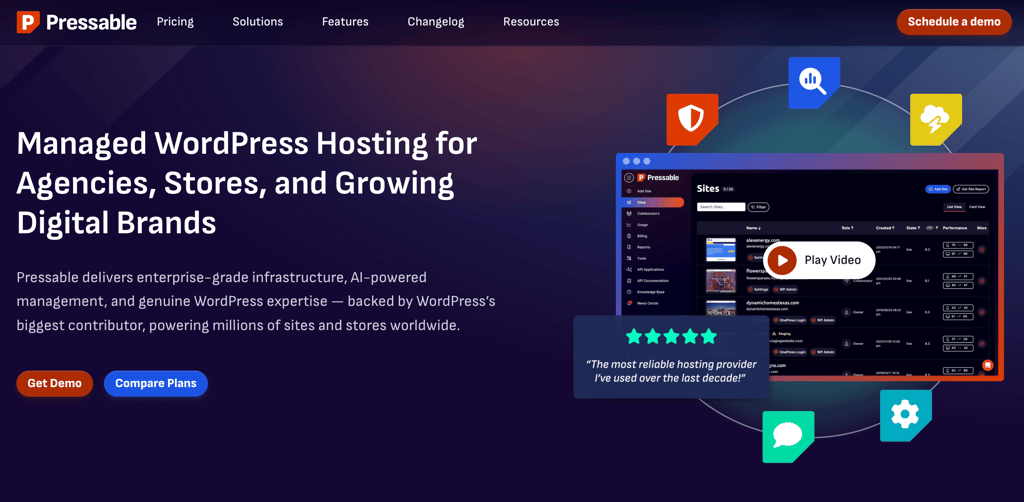Click the More icon for dynamichomestexas.com row
Image resolution: width=1024 pixels, height=502 pixels.
coord(982,311)
